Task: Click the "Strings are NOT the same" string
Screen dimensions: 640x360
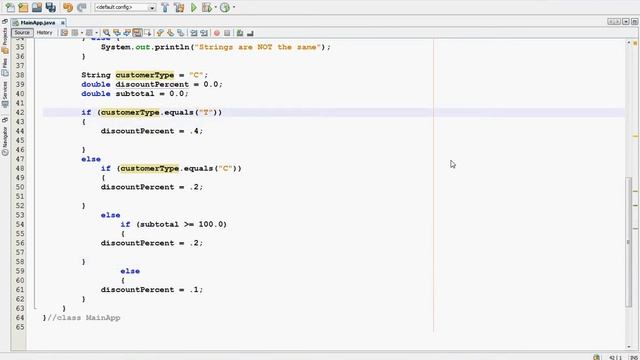Action: click(x=258, y=47)
